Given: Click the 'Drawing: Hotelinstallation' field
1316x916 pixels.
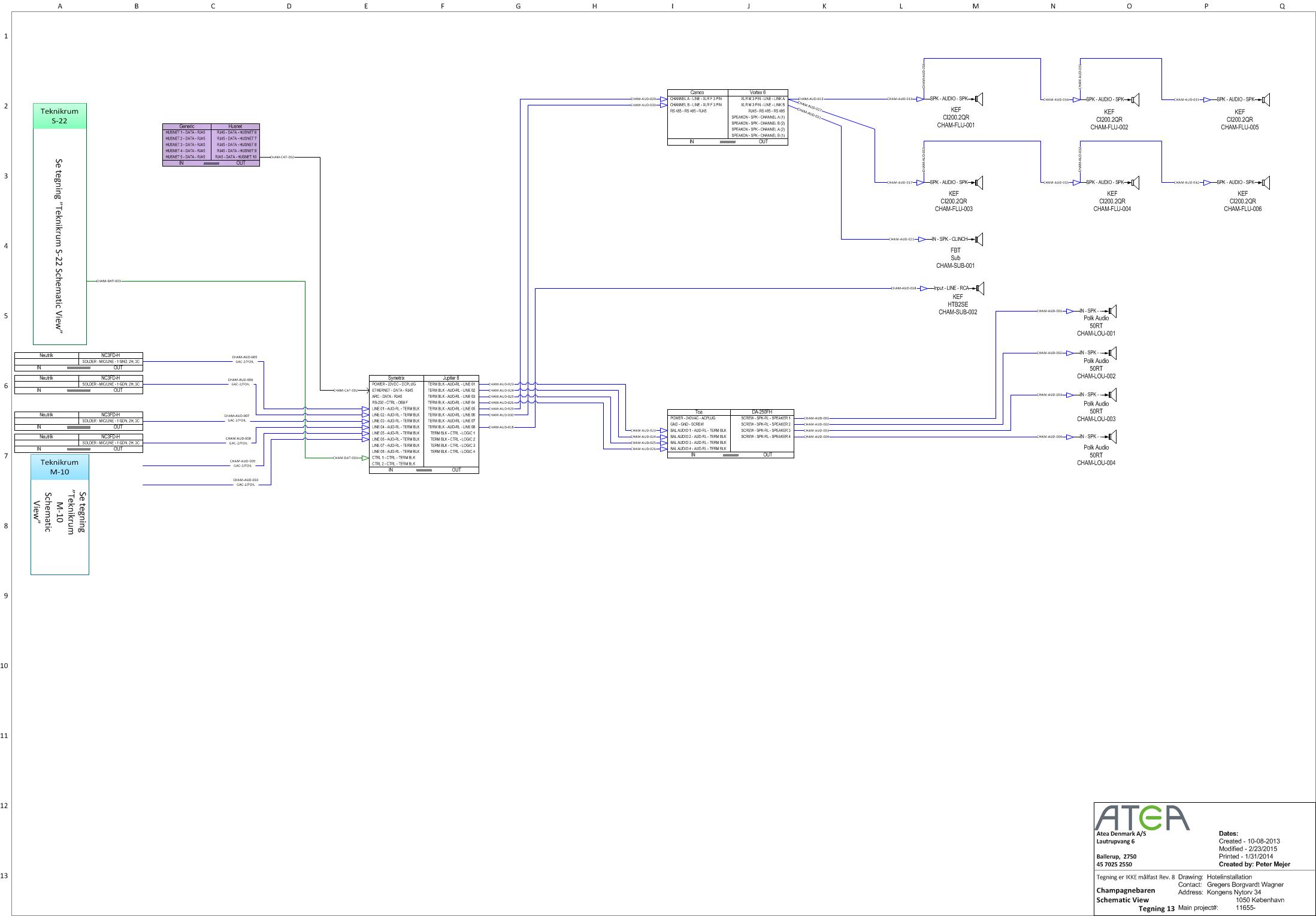Looking at the screenshot, I should click(1215, 877).
